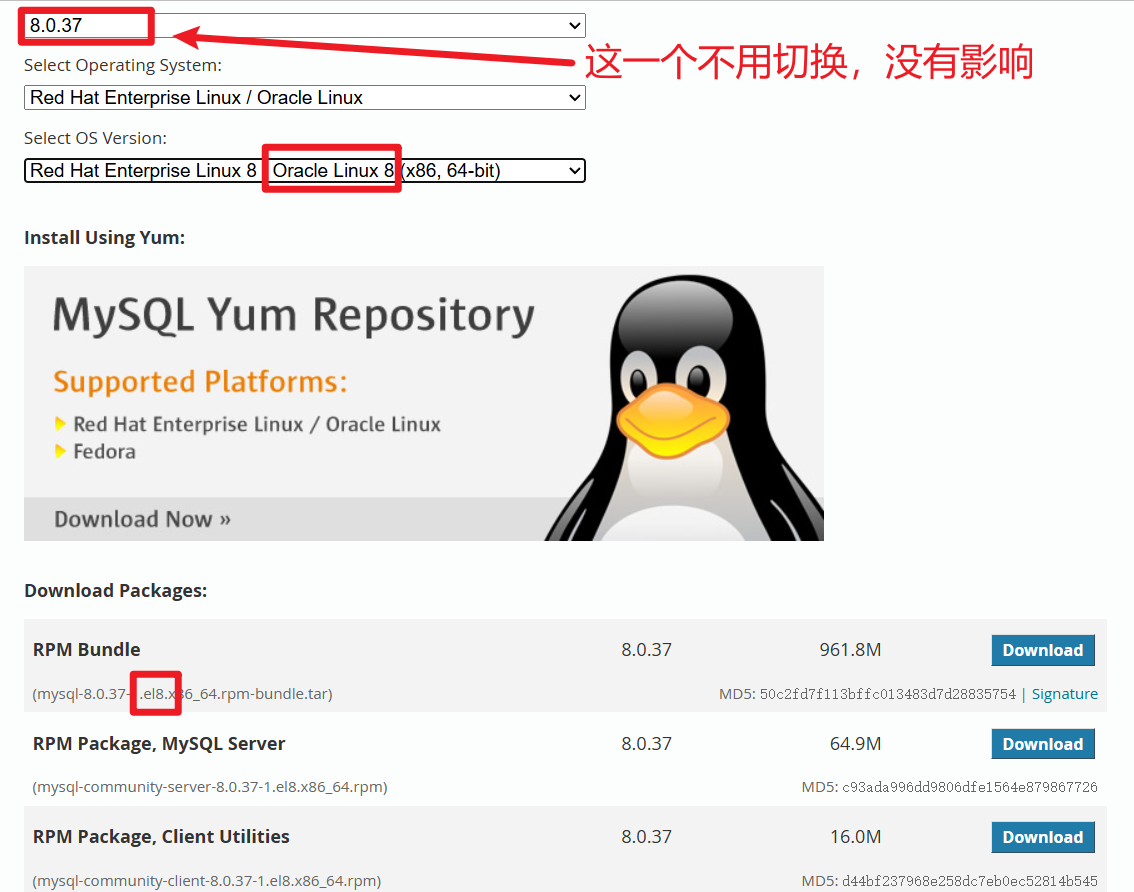
Task: Click the Tux penguin image
Action: pyautogui.click(x=686, y=407)
